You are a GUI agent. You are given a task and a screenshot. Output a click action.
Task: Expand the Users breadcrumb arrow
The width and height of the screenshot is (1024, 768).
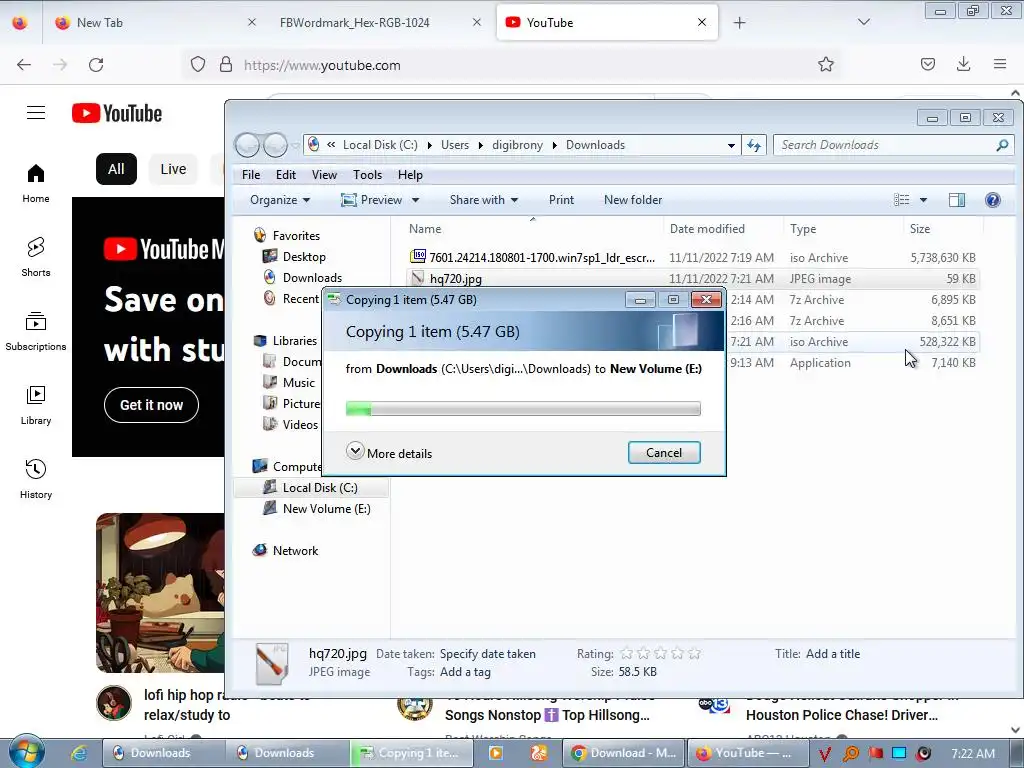[481, 145]
